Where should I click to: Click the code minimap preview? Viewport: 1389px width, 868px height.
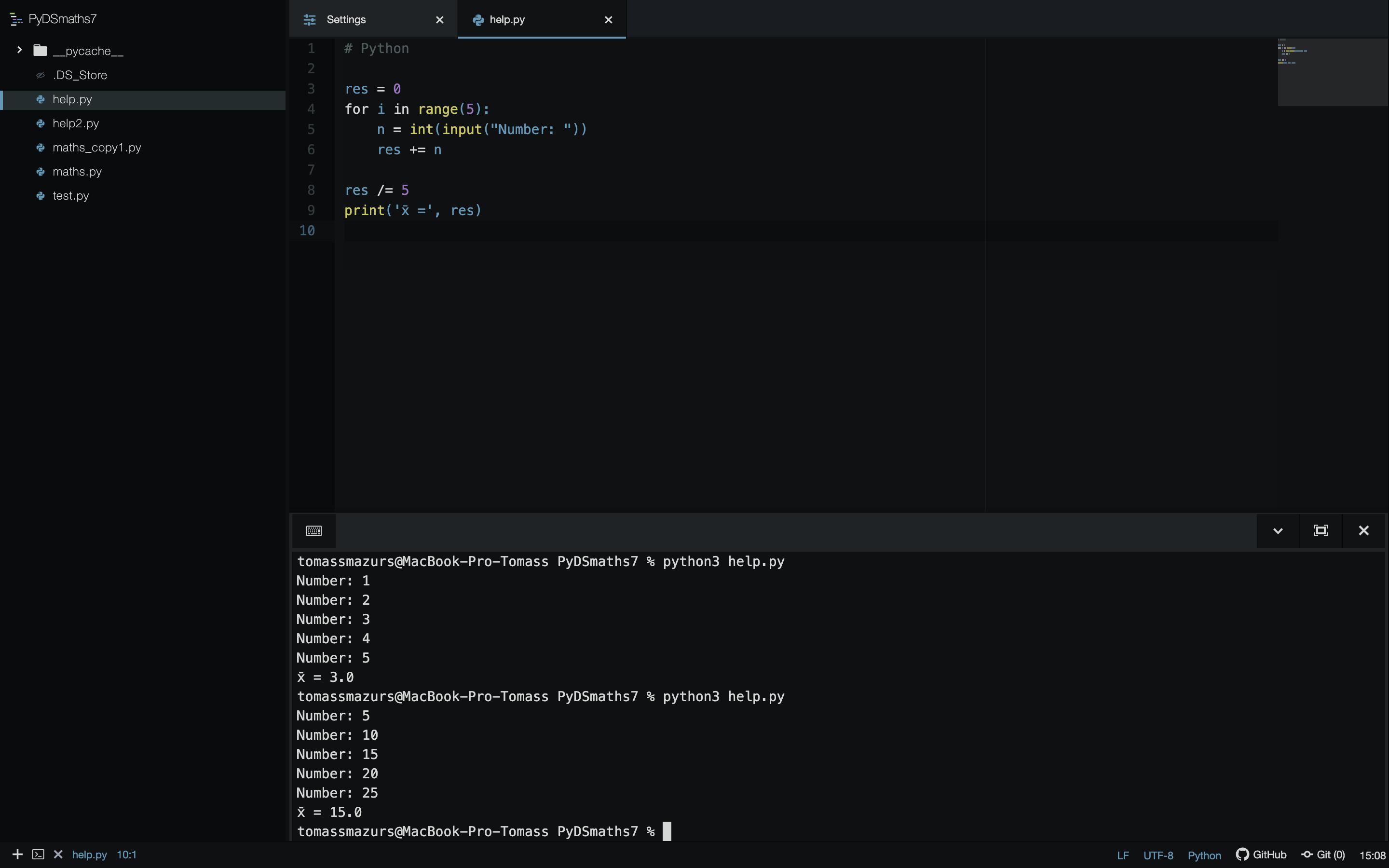[x=1332, y=72]
